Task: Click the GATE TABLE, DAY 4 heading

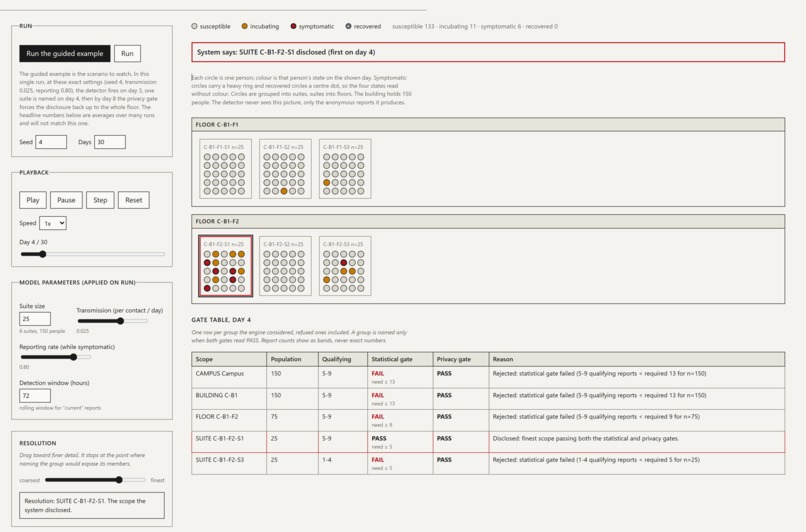Action: (221, 320)
